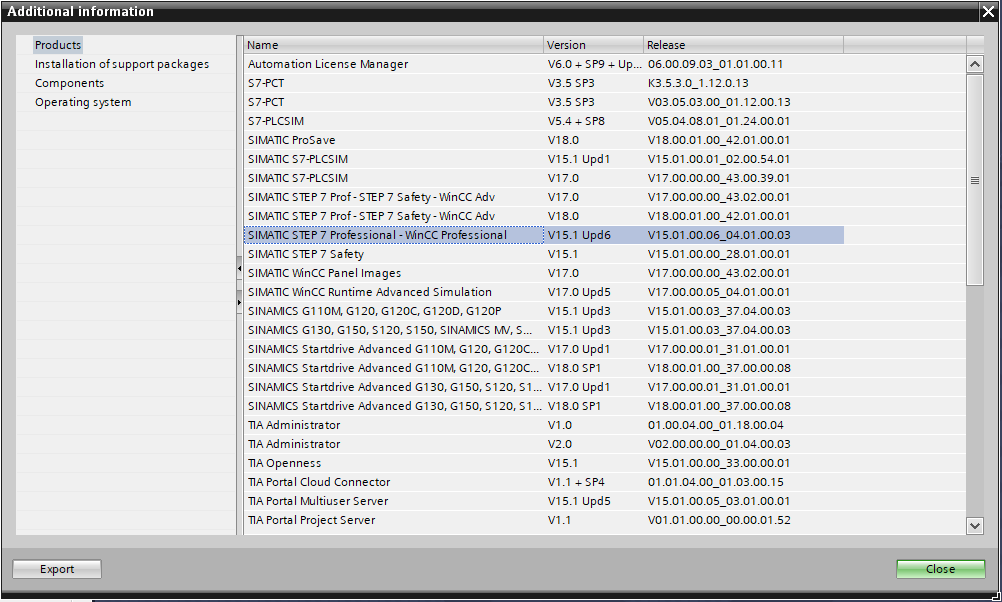Select Startdrive Advanced G130 V18.0 SP1 row

(x=544, y=406)
